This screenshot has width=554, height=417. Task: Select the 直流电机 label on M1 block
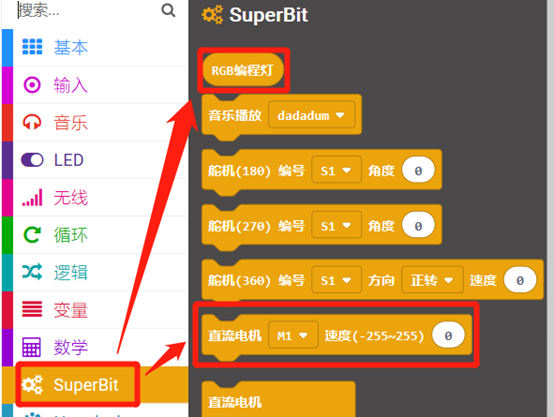[235, 336]
